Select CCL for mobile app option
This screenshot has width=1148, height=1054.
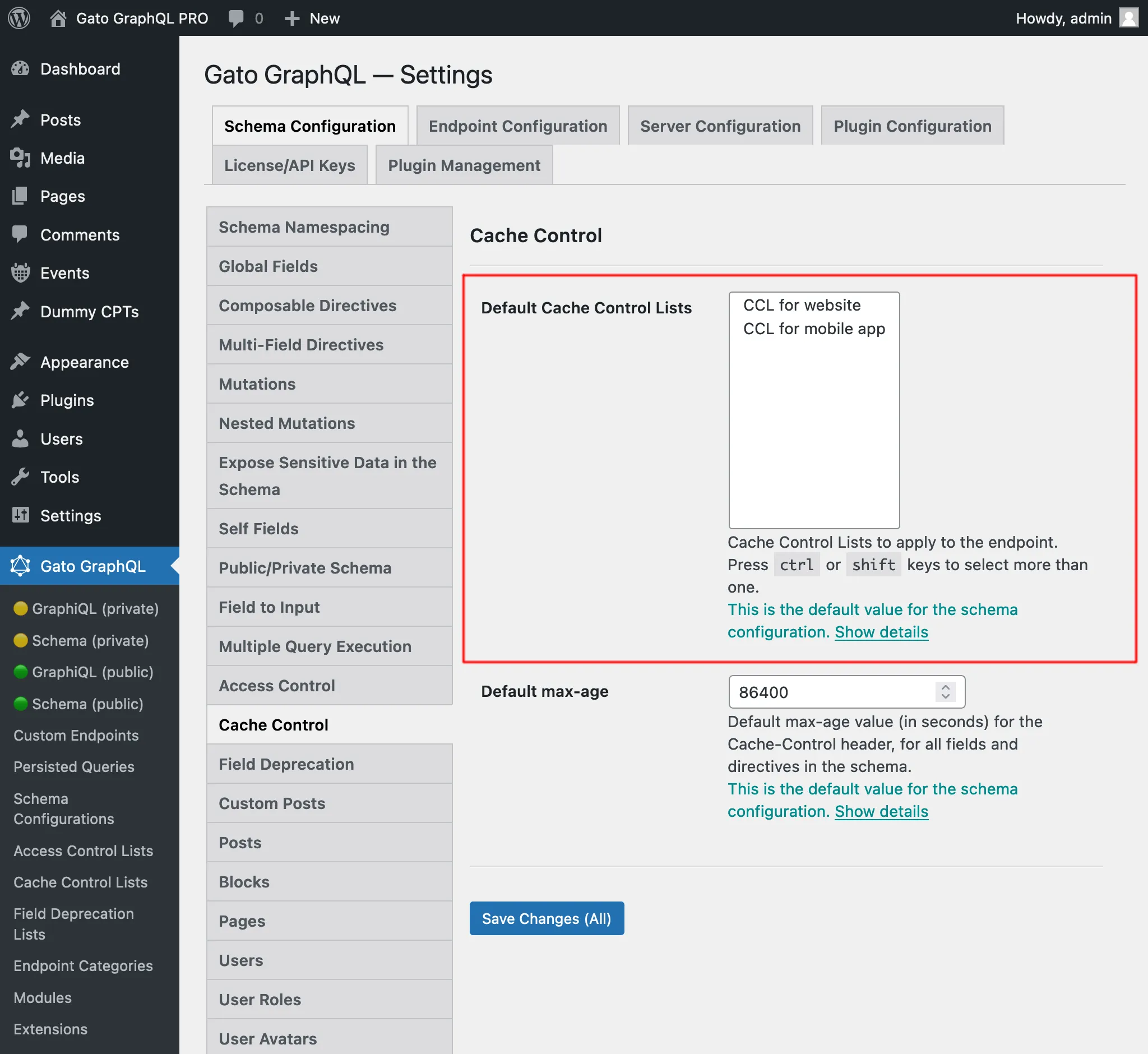pos(814,329)
